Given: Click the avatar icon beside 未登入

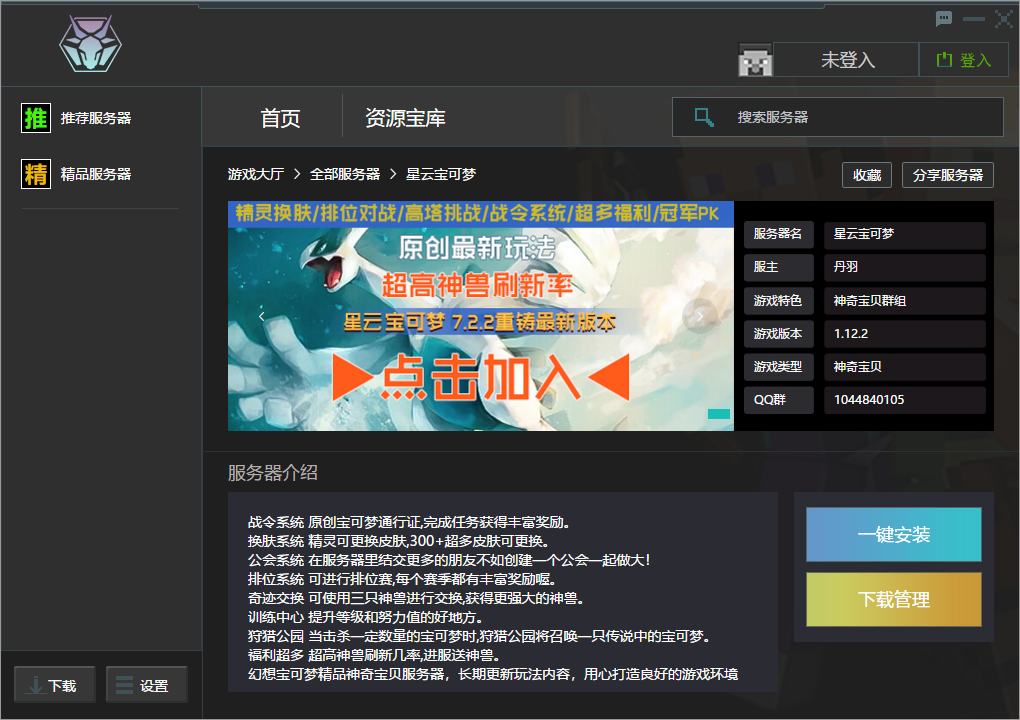Looking at the screenshot, I should point(756,60).
